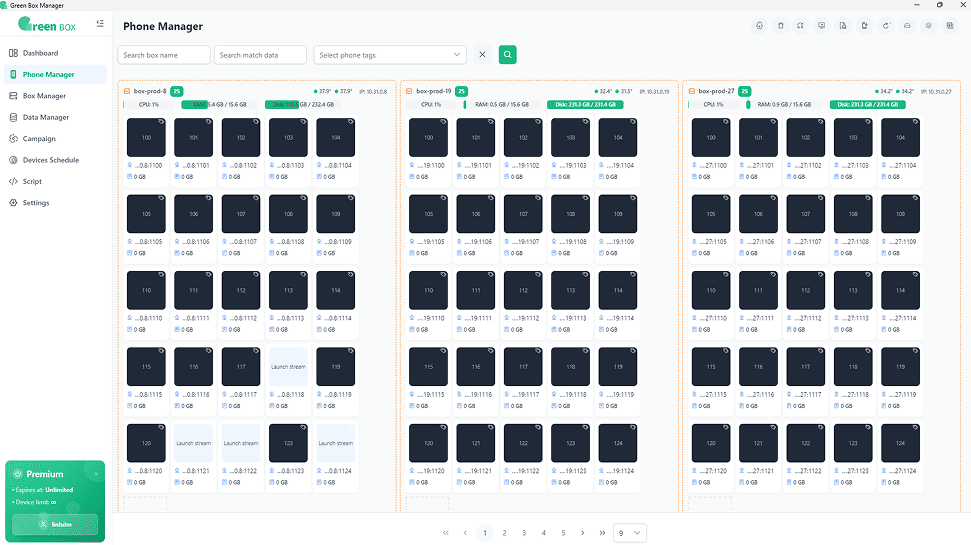This screenshot has height=545, width=971.
Task: Click the disk drive icon in the header toolbar
Action: 907,26
